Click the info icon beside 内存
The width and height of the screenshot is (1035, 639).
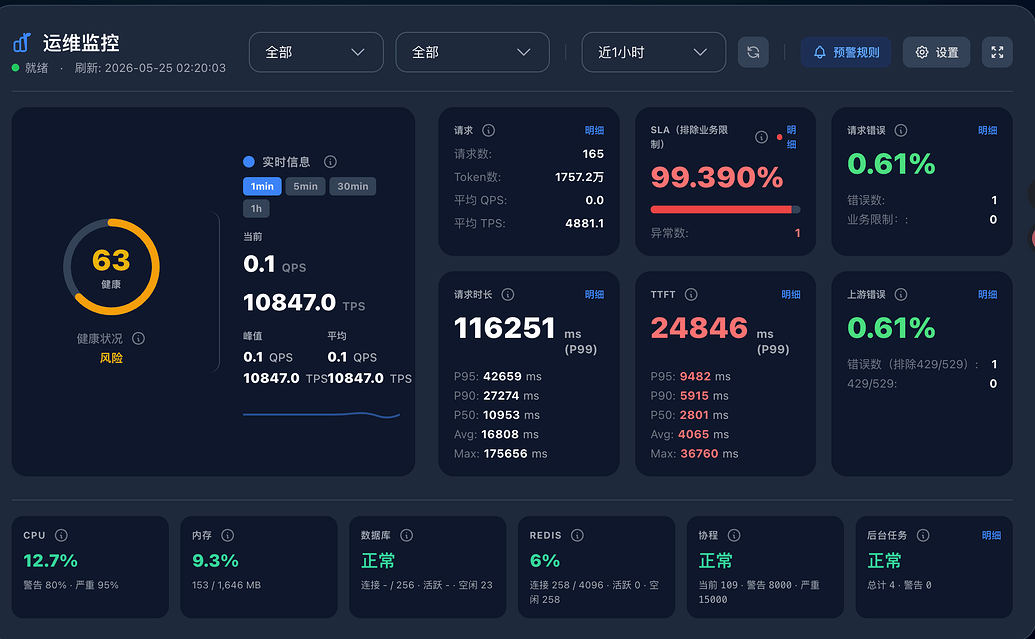point(228,535)
